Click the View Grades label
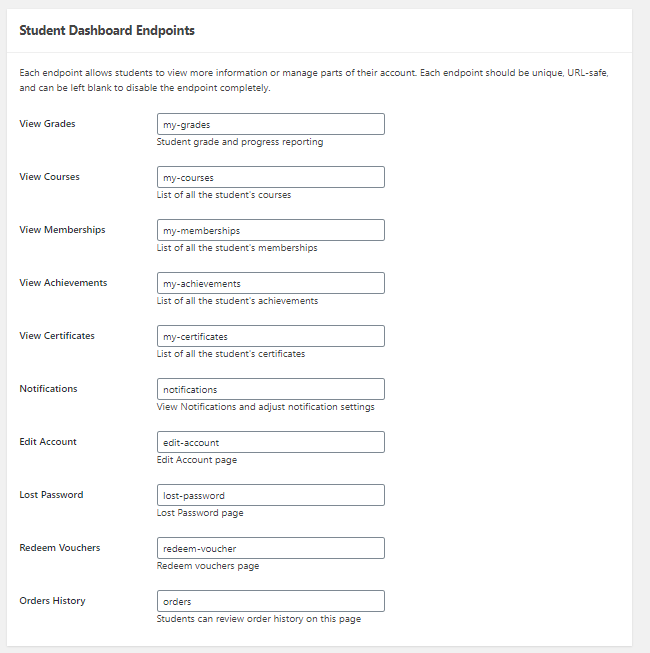This screenshot has height=653, width=650. pos(47,124)
